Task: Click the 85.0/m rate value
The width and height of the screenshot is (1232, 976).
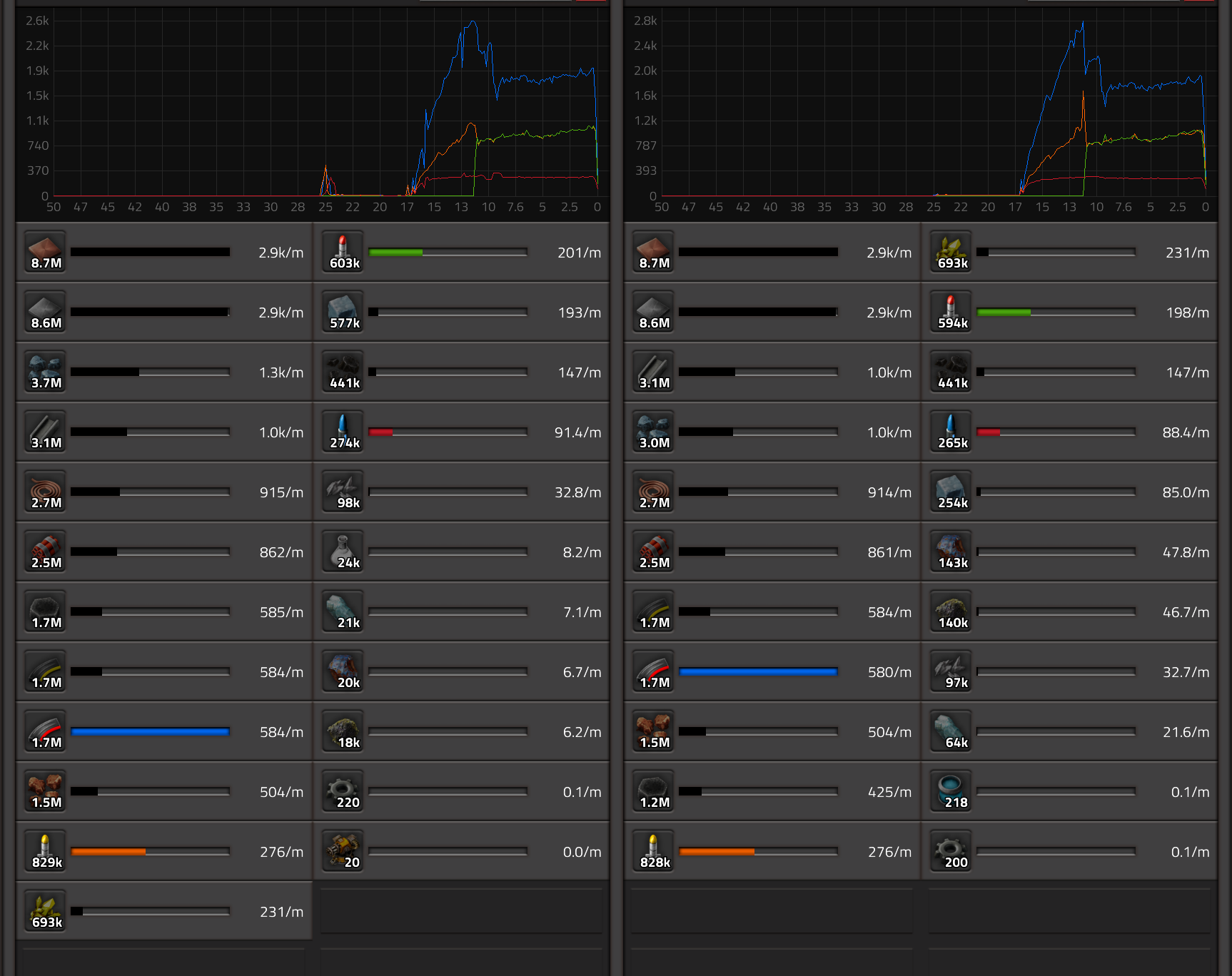Action: [1186, 492]
